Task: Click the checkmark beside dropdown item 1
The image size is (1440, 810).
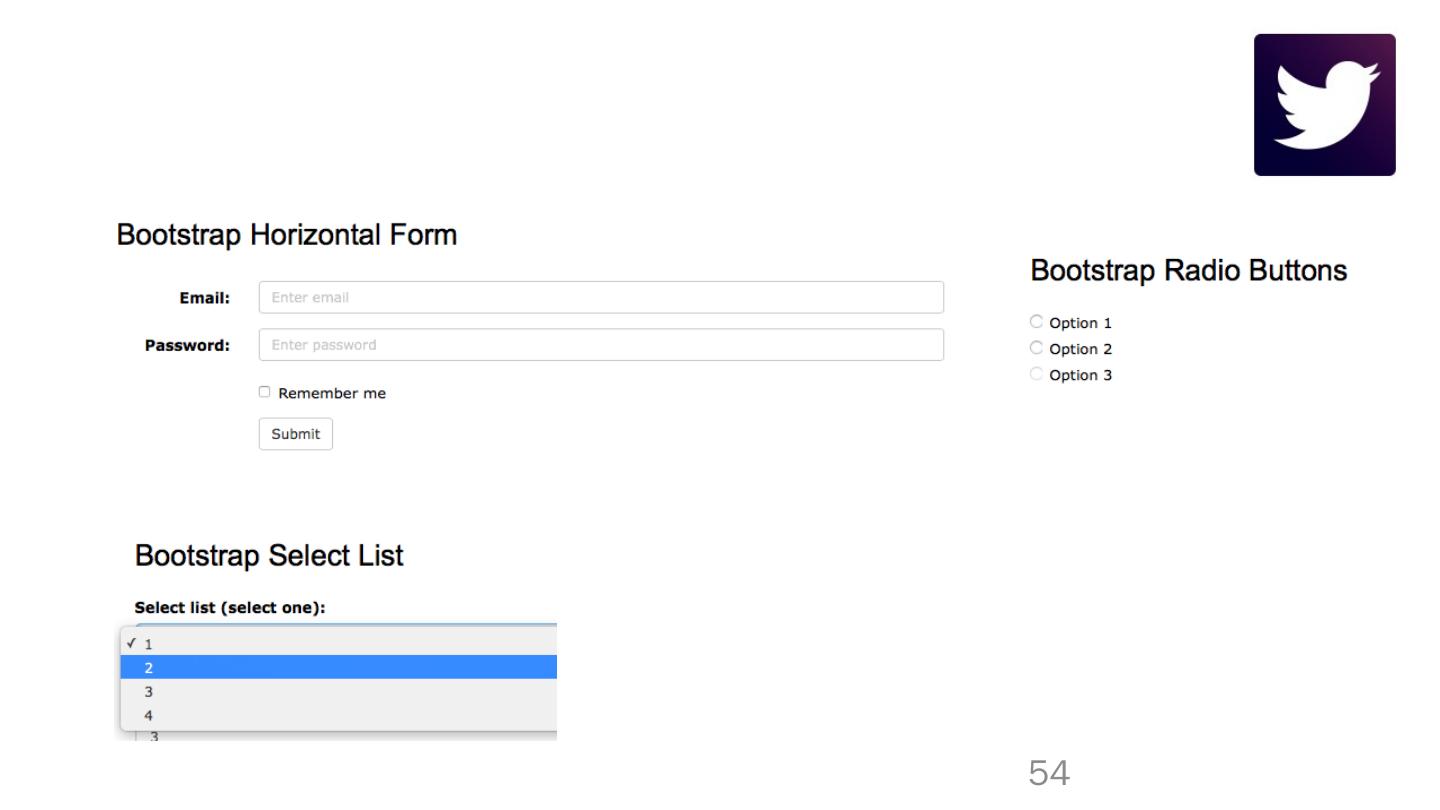Action: (131, 643)
